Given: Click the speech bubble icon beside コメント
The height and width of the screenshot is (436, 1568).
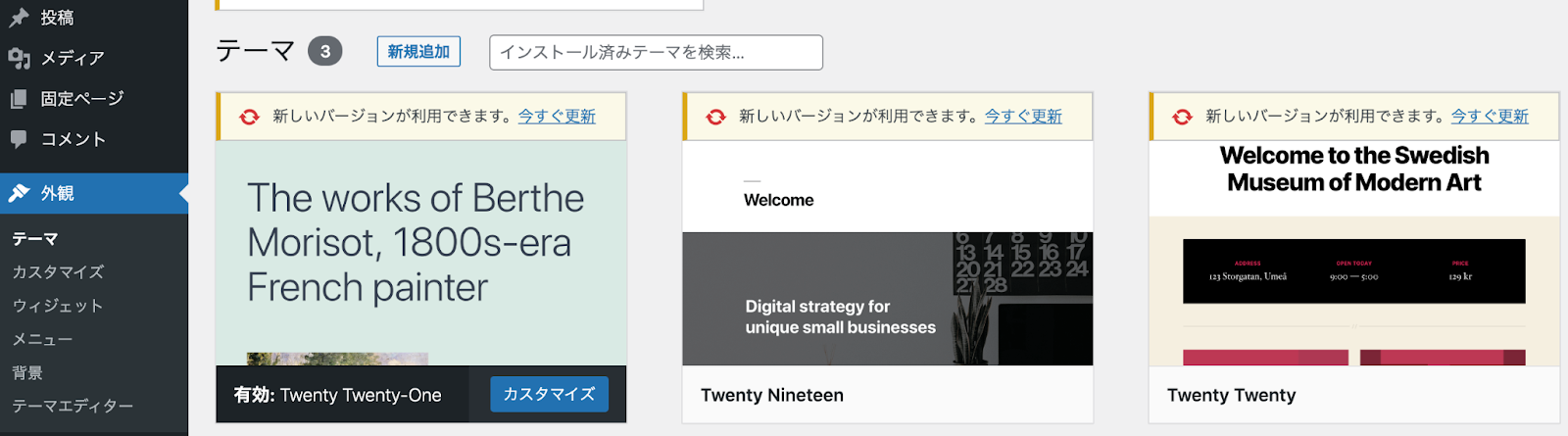Looking at the screenshot, I should click(19, 139).
